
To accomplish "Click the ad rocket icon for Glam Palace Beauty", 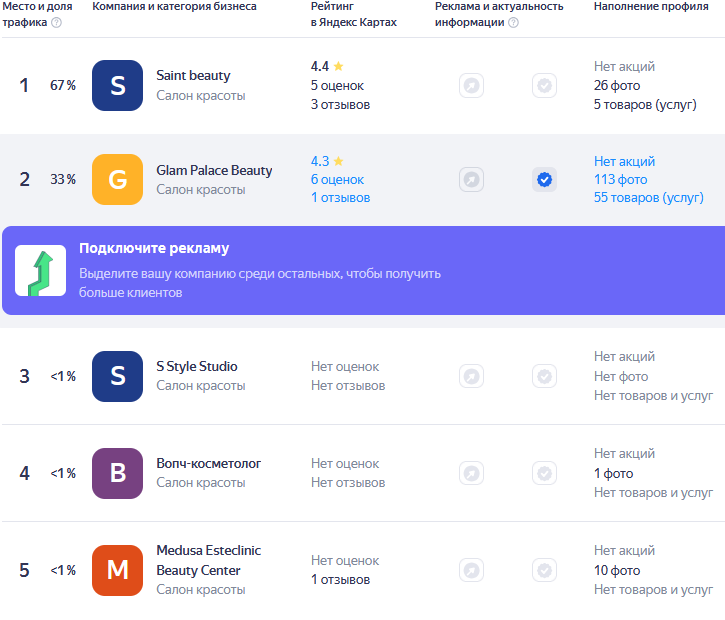I will point(471,180).
